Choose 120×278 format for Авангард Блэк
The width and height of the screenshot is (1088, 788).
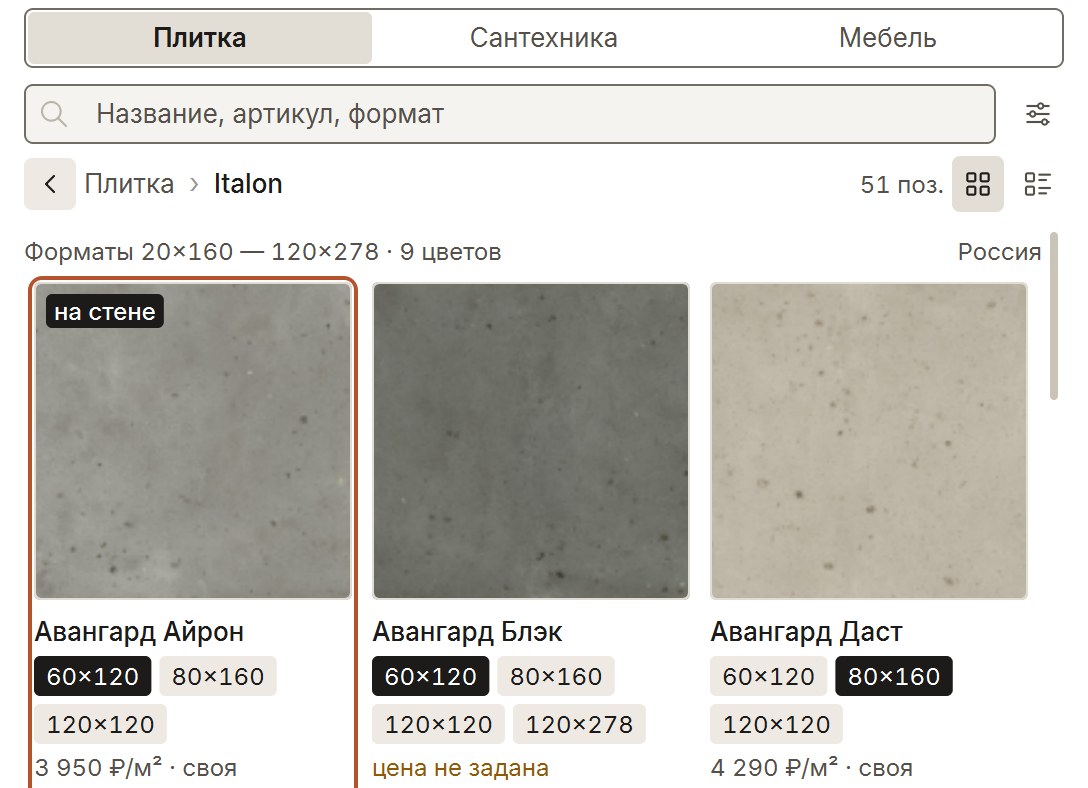pos(579,724)
